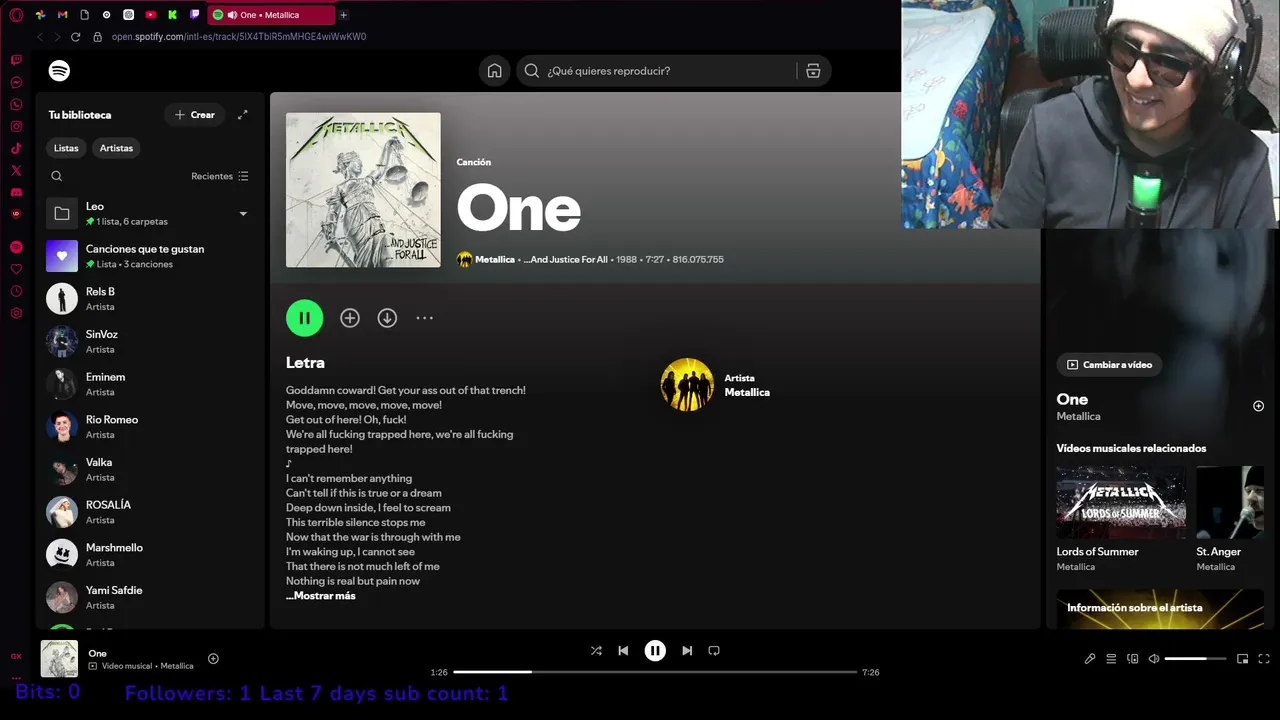Open Información sobre el artista card
Screen dimensions: 1280x720
[x=1160, y=609]
